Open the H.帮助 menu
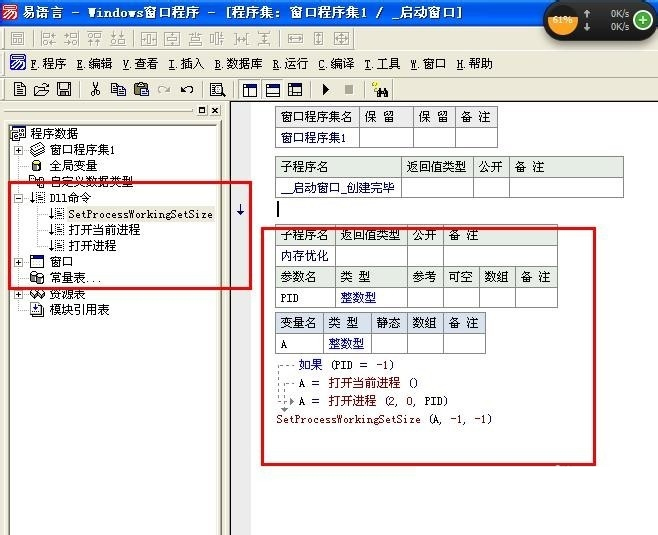This screenshot has width=658, height=535. click(x=474, y=64)
